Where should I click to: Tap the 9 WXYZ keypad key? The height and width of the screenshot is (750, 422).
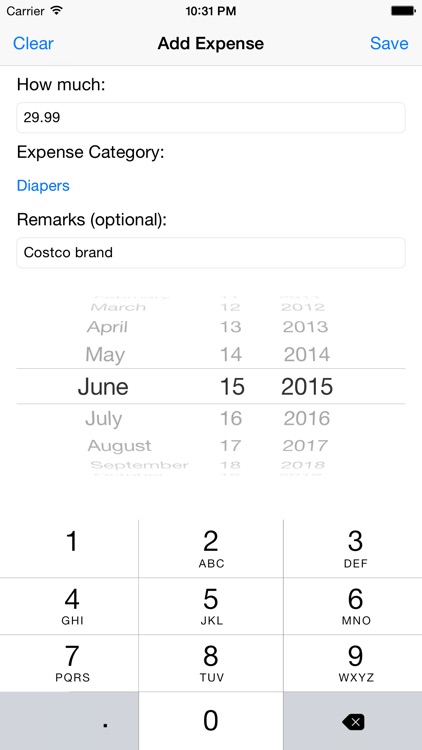pyautogui.click(x=353, y=663)
